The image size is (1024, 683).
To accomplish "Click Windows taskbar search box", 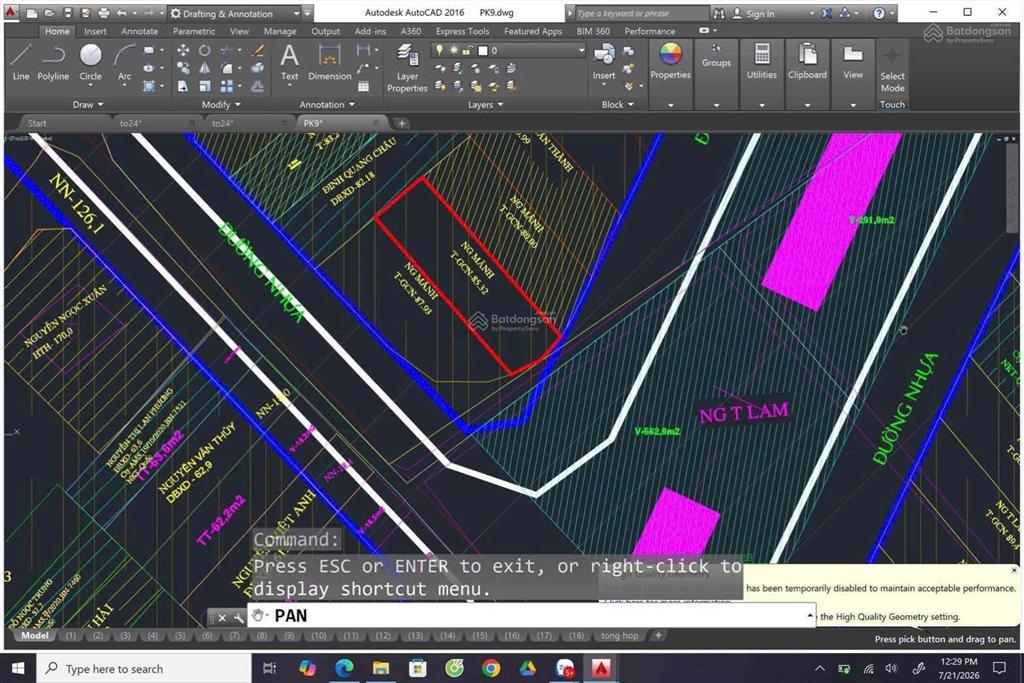I will pos(144,668).
